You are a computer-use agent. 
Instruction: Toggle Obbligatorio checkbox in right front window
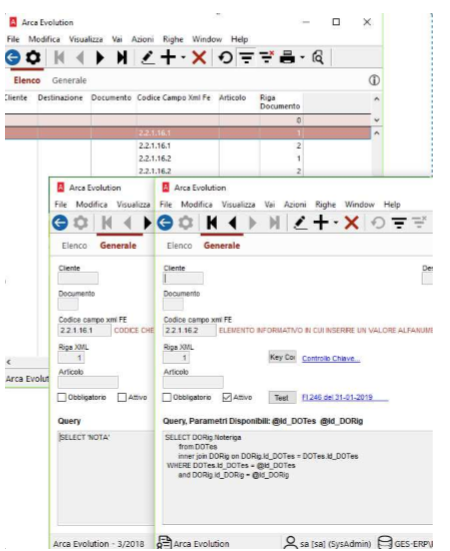coord(167,397)
